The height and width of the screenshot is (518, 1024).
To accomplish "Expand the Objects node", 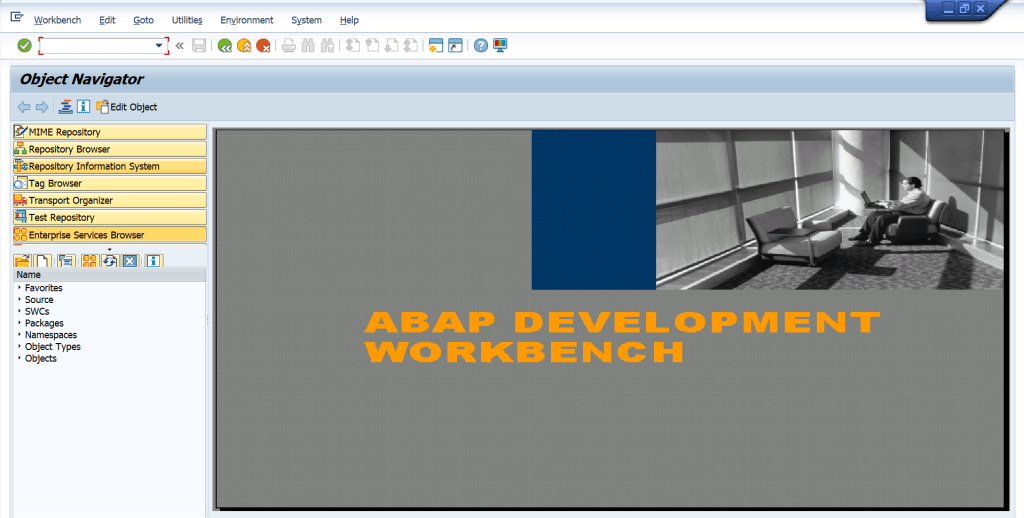I will click(x=20, y=358).
